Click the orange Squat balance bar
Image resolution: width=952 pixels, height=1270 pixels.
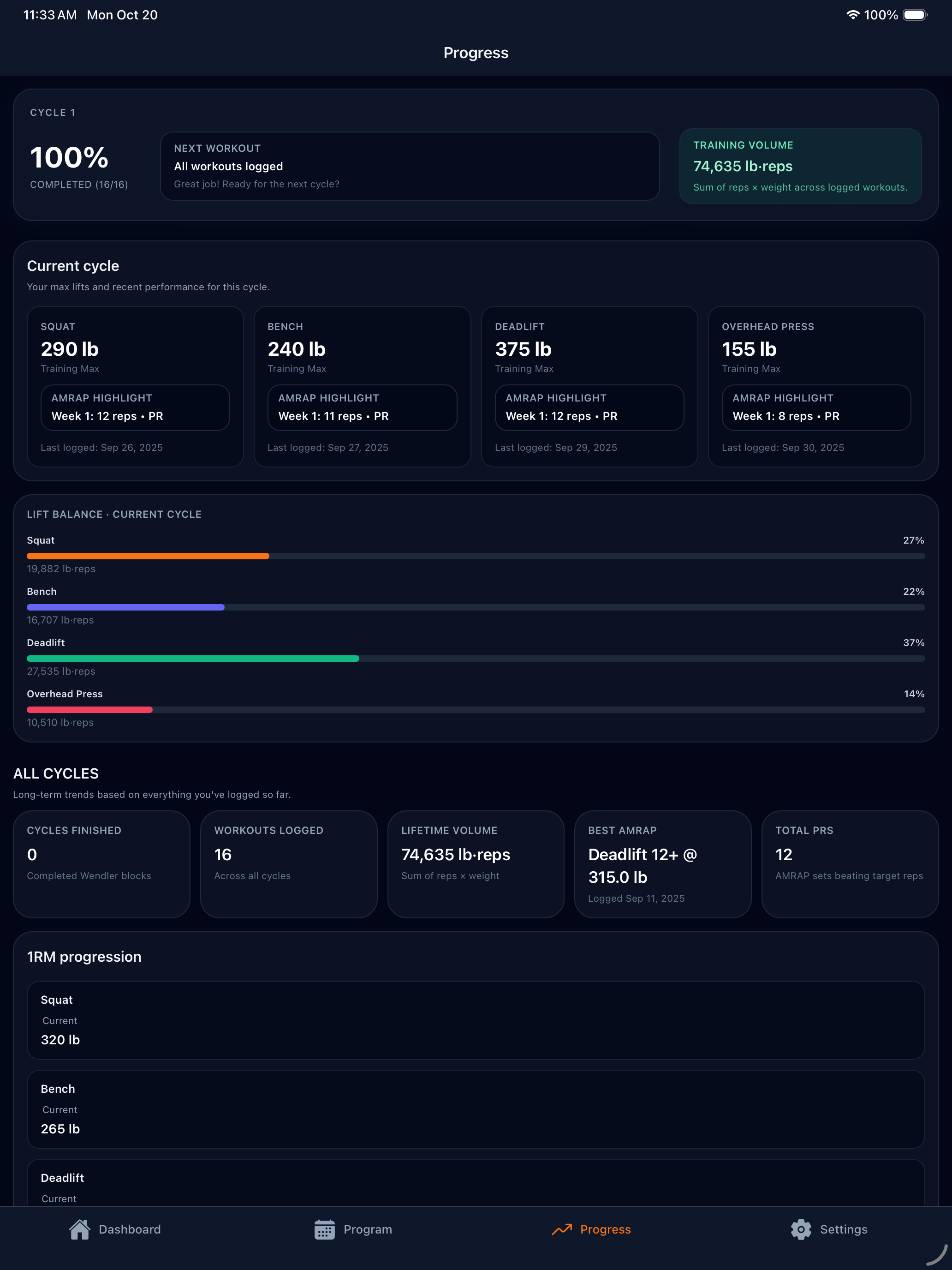click(148, 556)
